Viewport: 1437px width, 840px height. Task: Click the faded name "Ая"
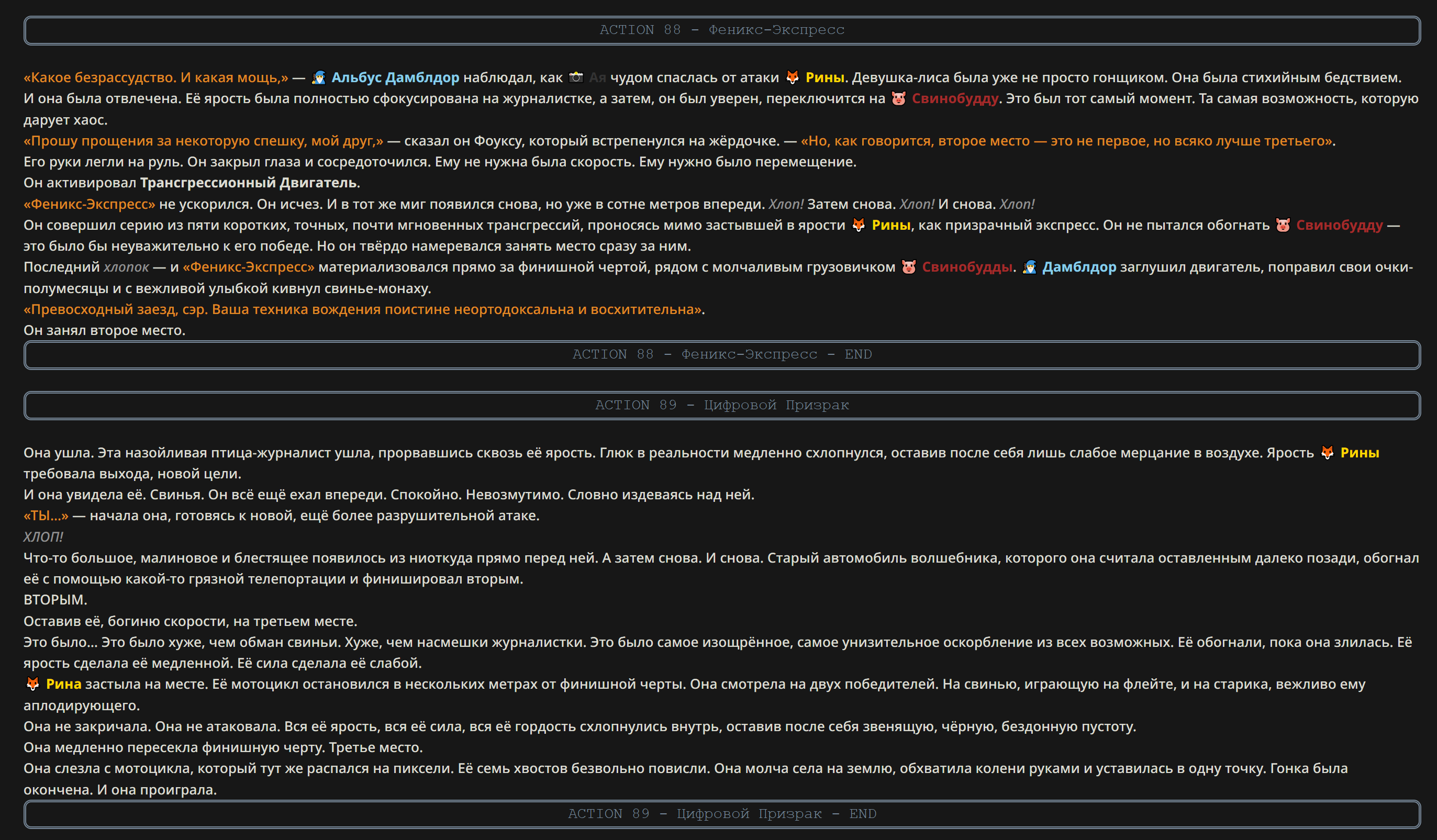pos(597,77)
